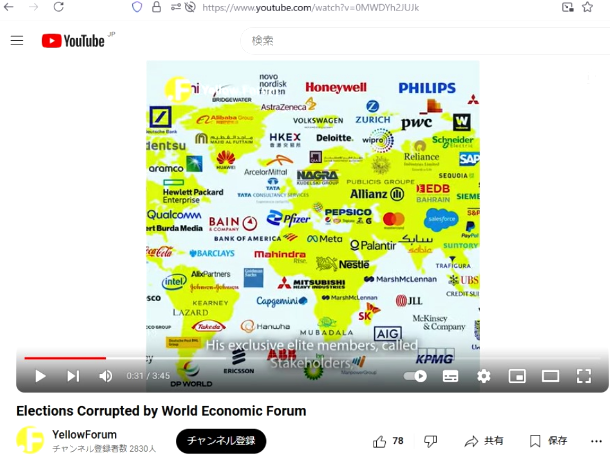This screenshot has height=458, width=610.
Task: Save video to playlist with 保存
Action: (548, 441)
